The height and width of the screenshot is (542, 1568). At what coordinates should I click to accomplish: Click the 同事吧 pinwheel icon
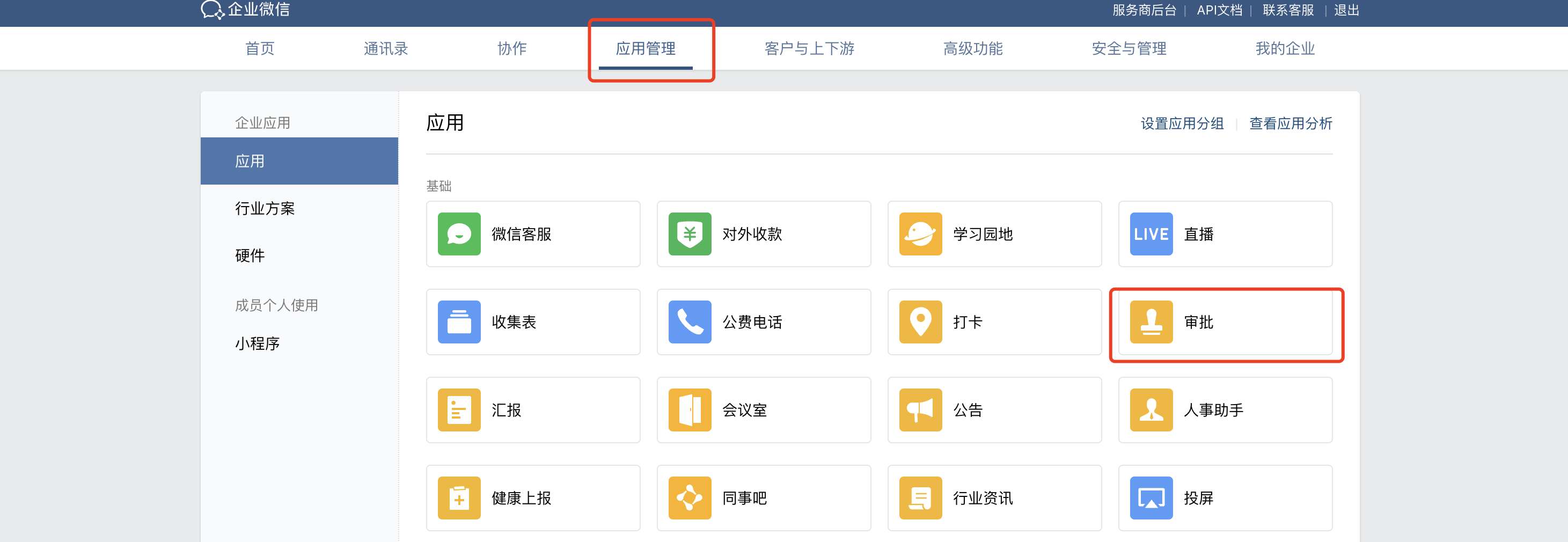pyautogui.click(x=690, y=497)
